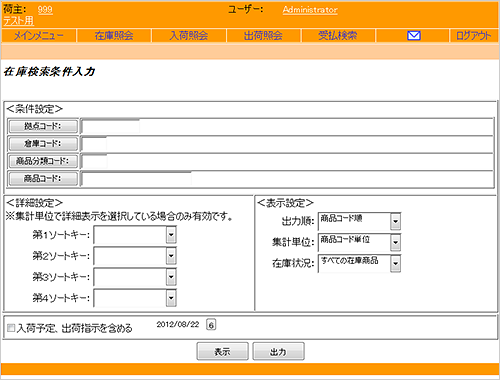Click the 出力 button

(278, 351)
